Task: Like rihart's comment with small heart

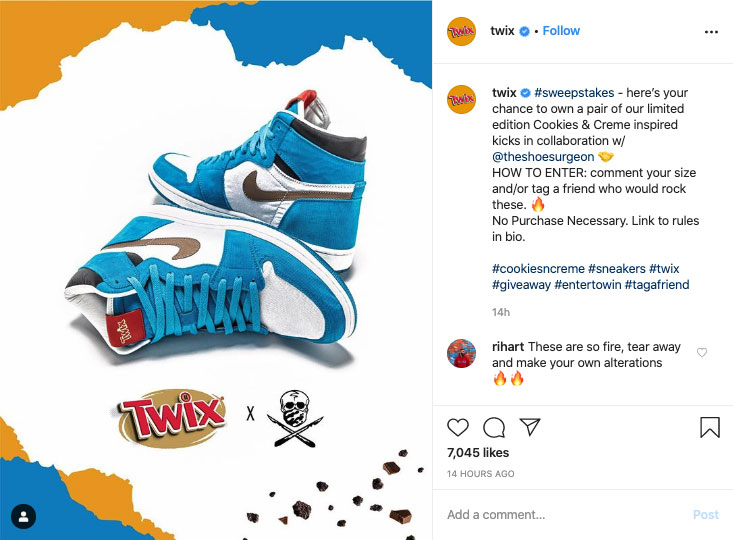Action: pyautogui.click(x=702, y=353)
